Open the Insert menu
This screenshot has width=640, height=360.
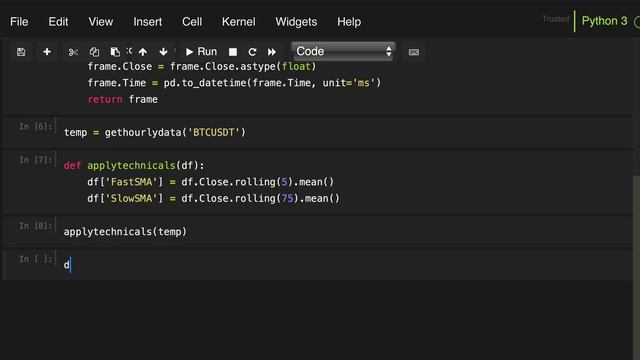coord(148,22)
